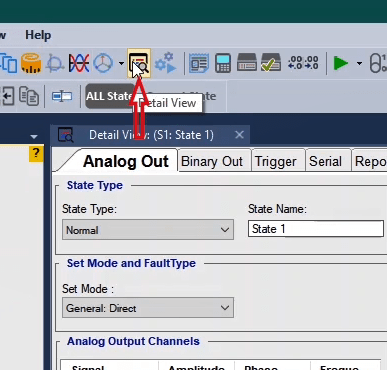387x370 pixels.
Task: Click the crosshair target icon in toolbar
Action: (x=55, y=63)
